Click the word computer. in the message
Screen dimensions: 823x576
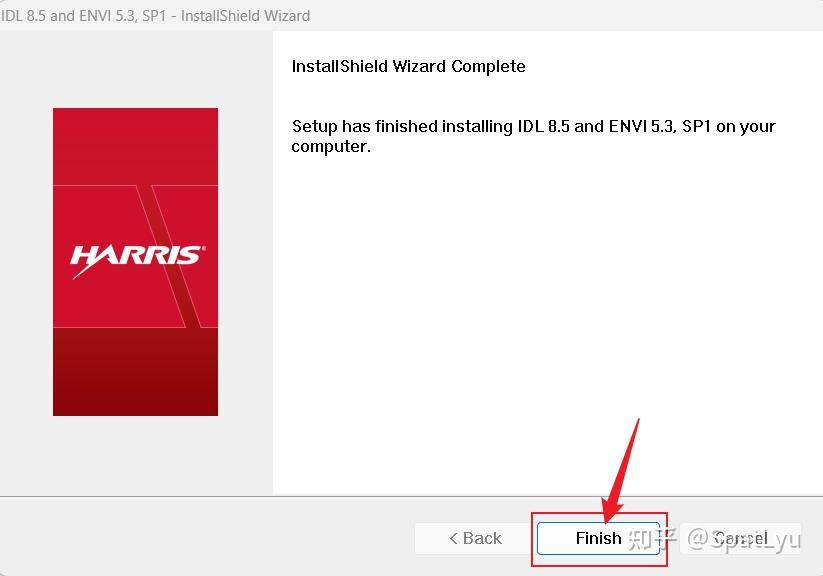[x=331, y=146]
